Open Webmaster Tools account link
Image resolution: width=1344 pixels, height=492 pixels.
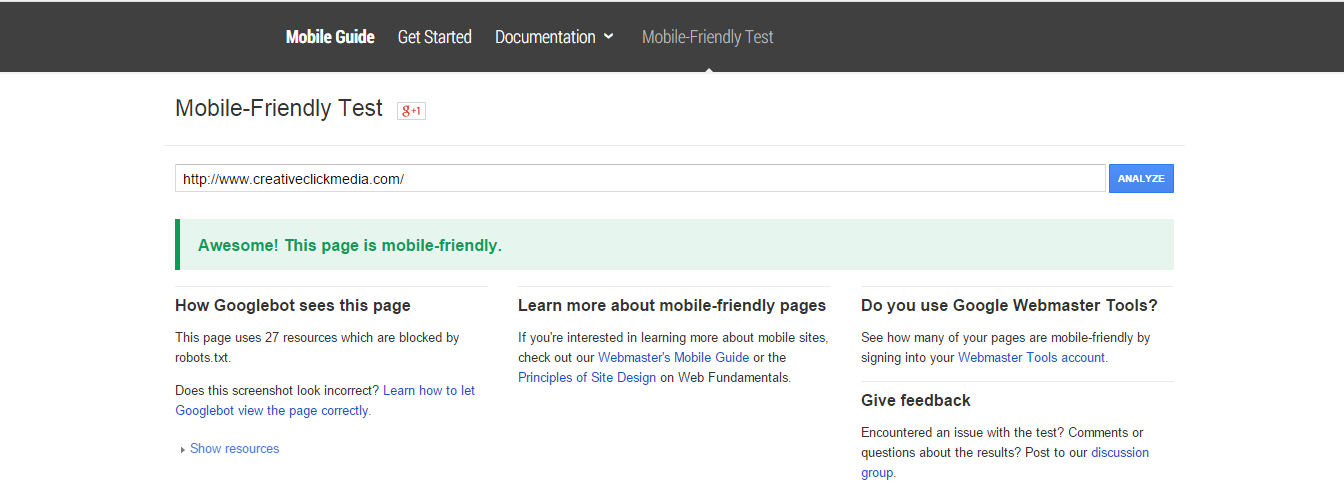(1031, 357)
